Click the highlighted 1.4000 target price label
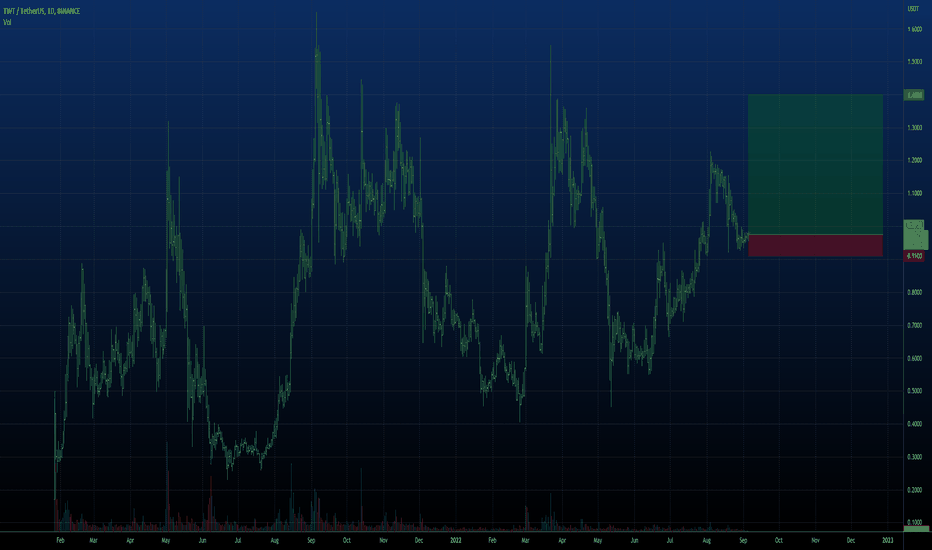 [x=914, y=95]
